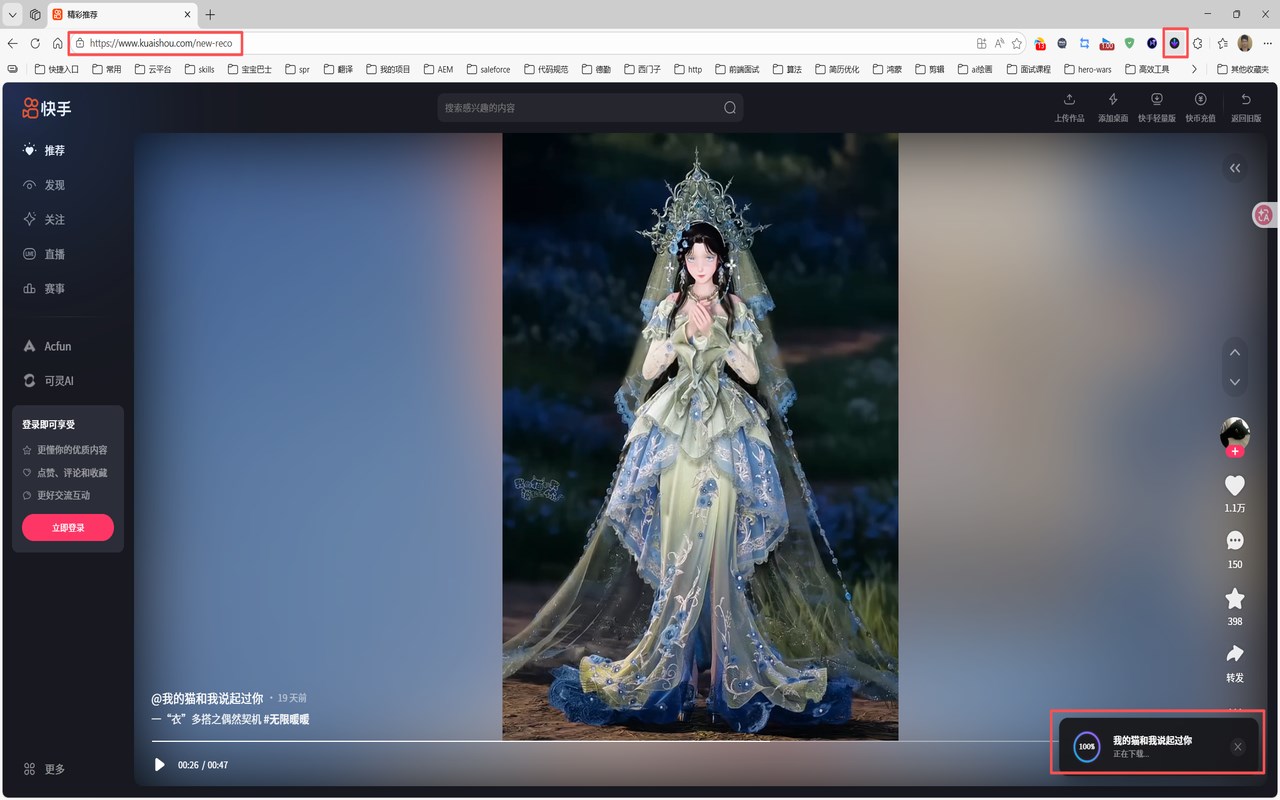
Task: Play the paused video
Action: click(160, 765)
